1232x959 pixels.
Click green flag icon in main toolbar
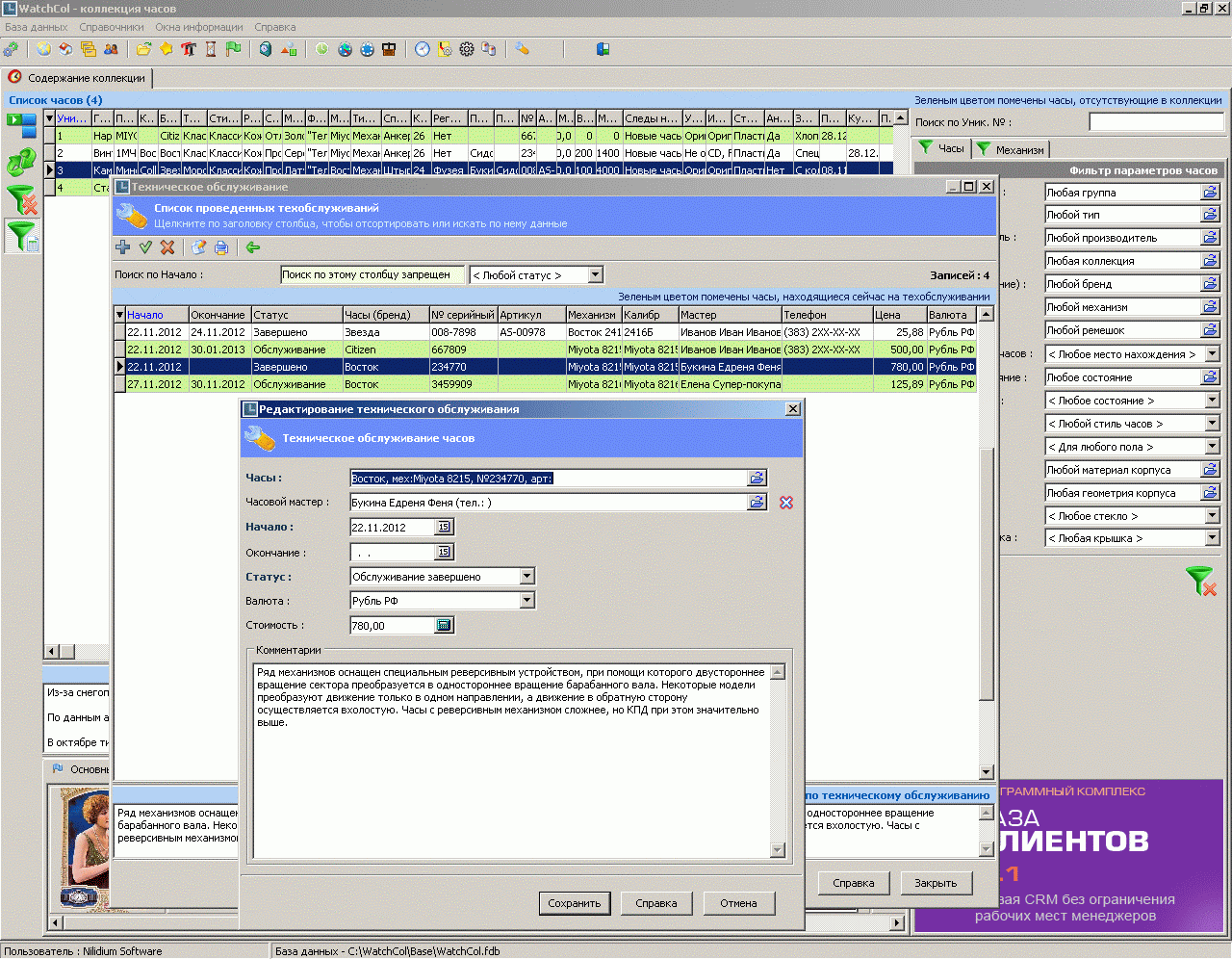click(x=233, y=49)
